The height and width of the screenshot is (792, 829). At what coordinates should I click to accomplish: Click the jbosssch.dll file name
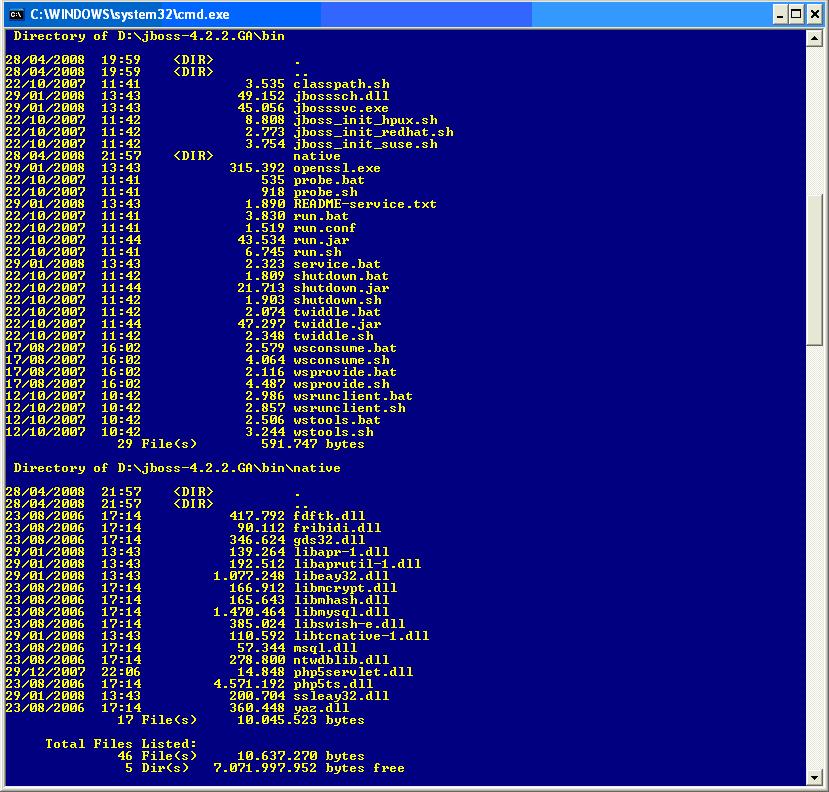342,96
